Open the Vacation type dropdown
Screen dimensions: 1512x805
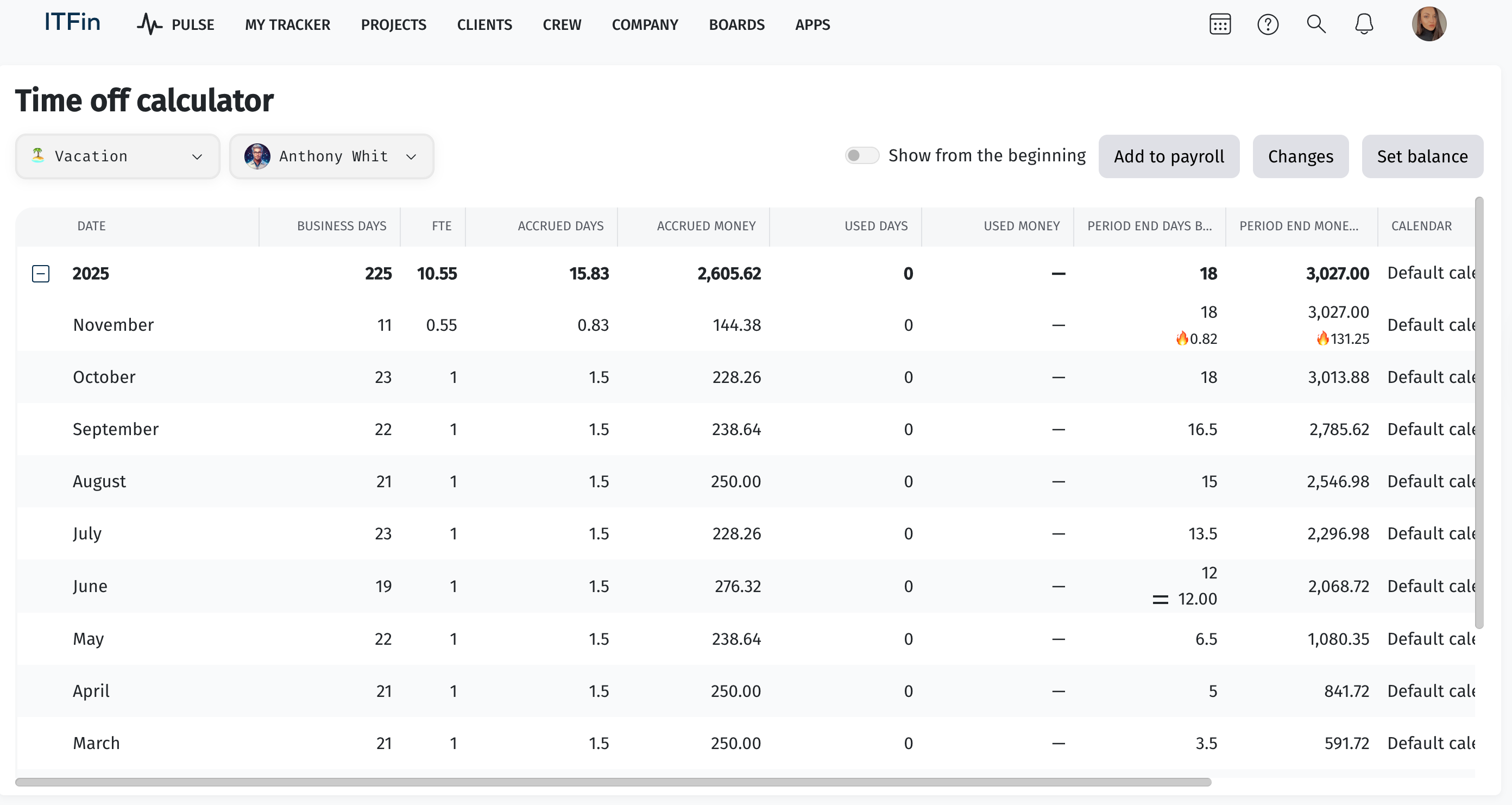[x=117, y=156]
